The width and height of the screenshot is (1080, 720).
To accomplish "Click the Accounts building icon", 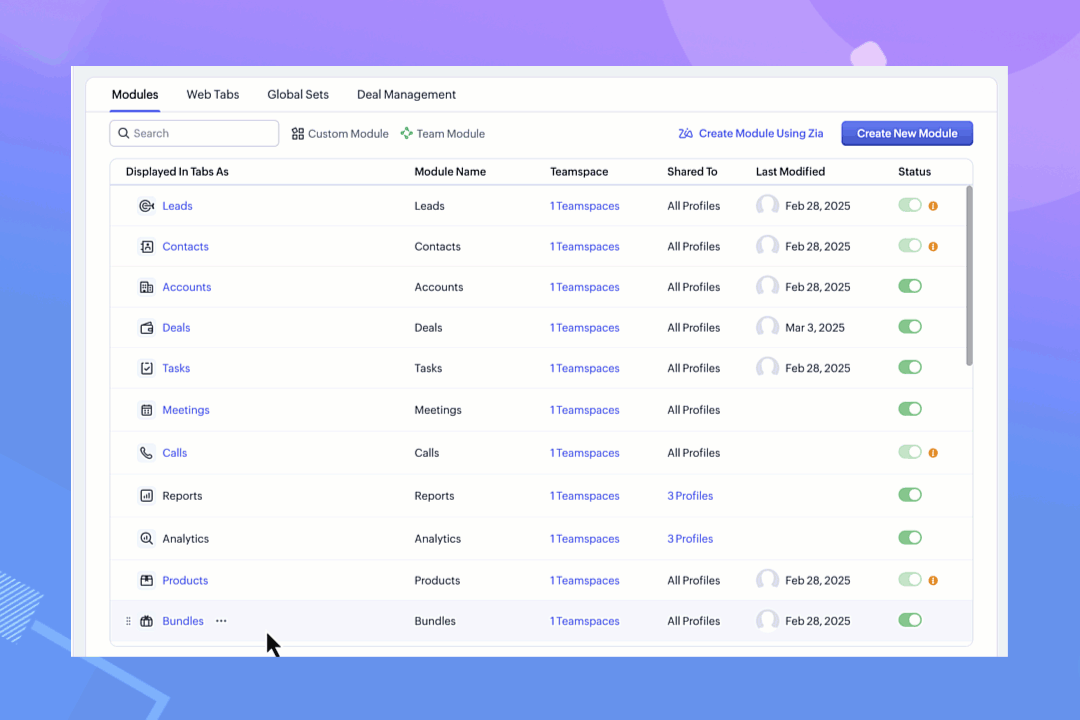I will (146, 287).
